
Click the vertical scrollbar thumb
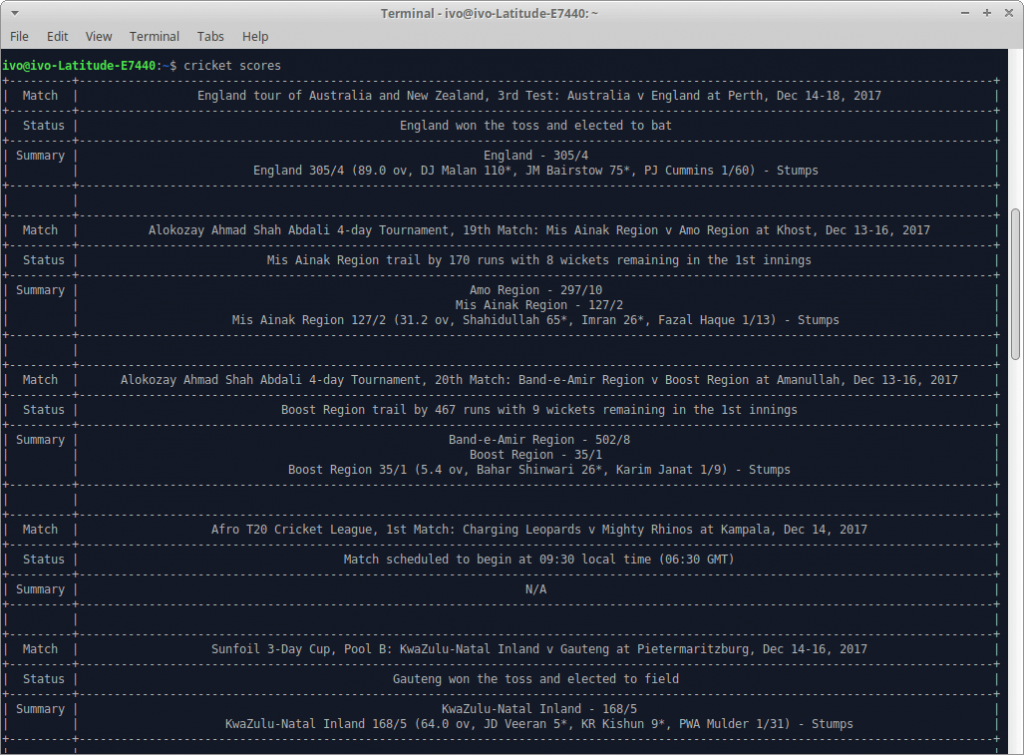tap(1016, 282)
